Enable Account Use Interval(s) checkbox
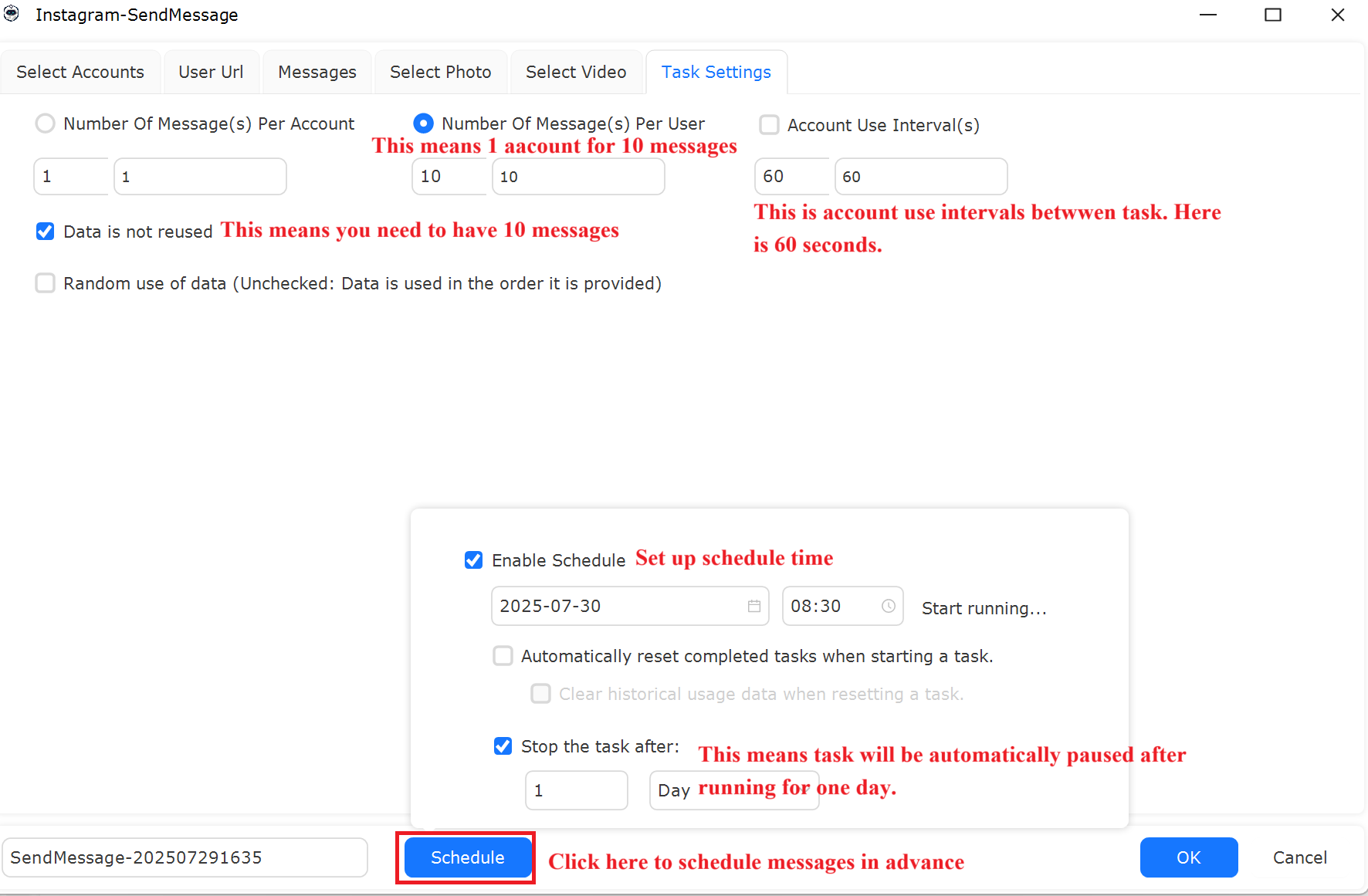The image size is (1368, 896). 769,125
